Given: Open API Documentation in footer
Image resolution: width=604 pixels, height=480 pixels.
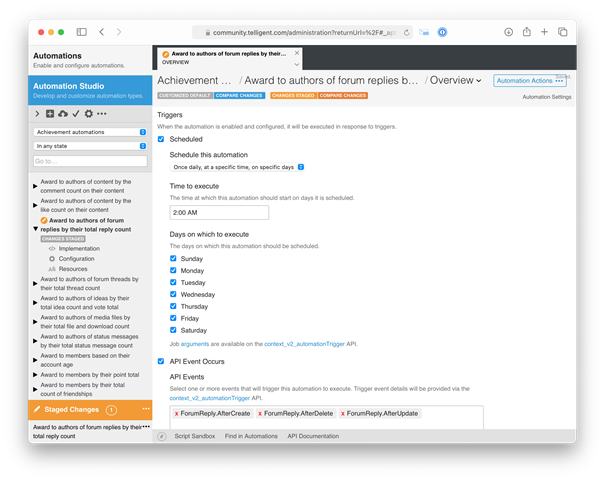Looking at the screenshot, I should point(313,436).
